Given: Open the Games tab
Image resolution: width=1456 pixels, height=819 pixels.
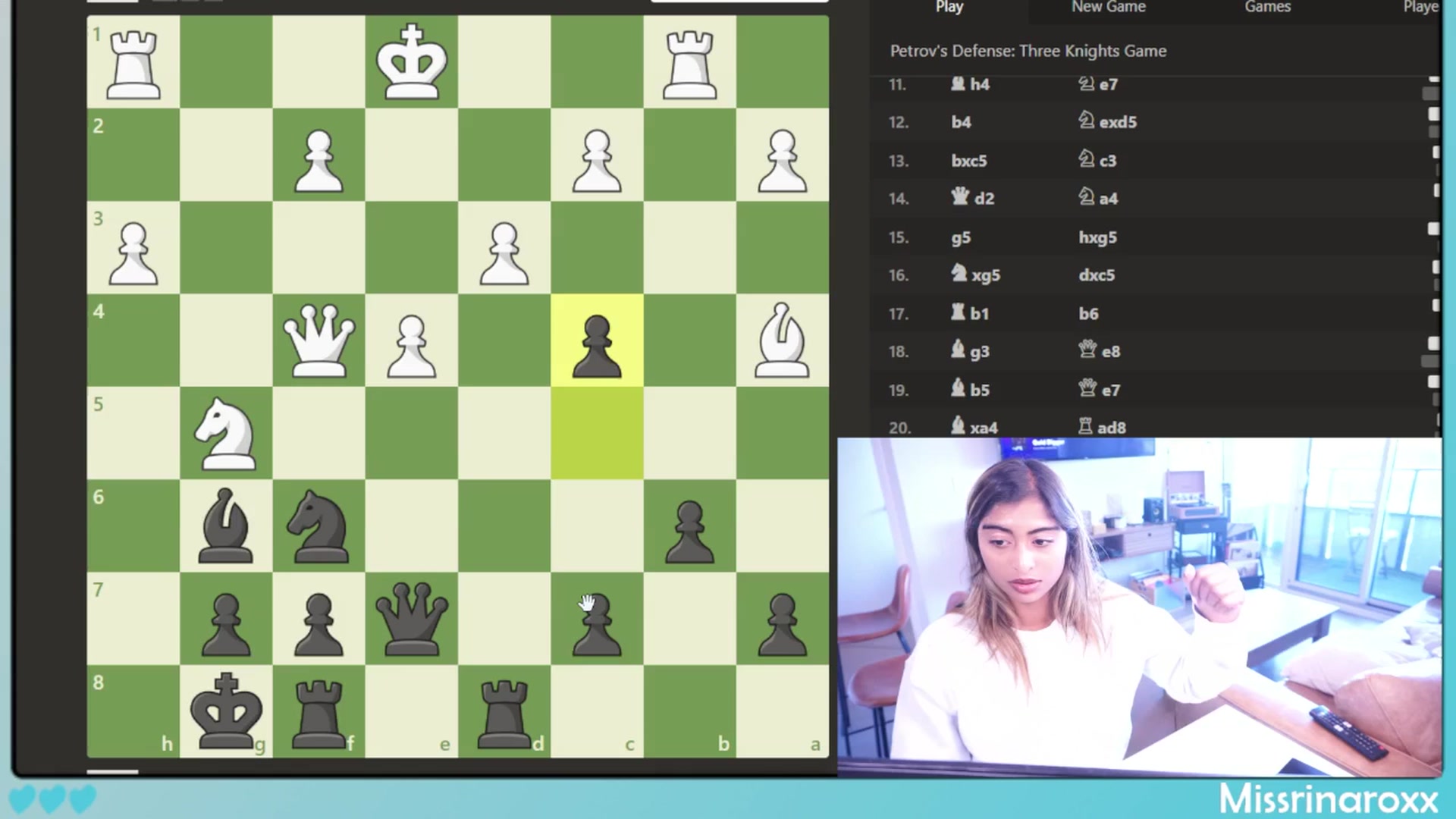Looking at the screenshot, I should point(1267,8).
